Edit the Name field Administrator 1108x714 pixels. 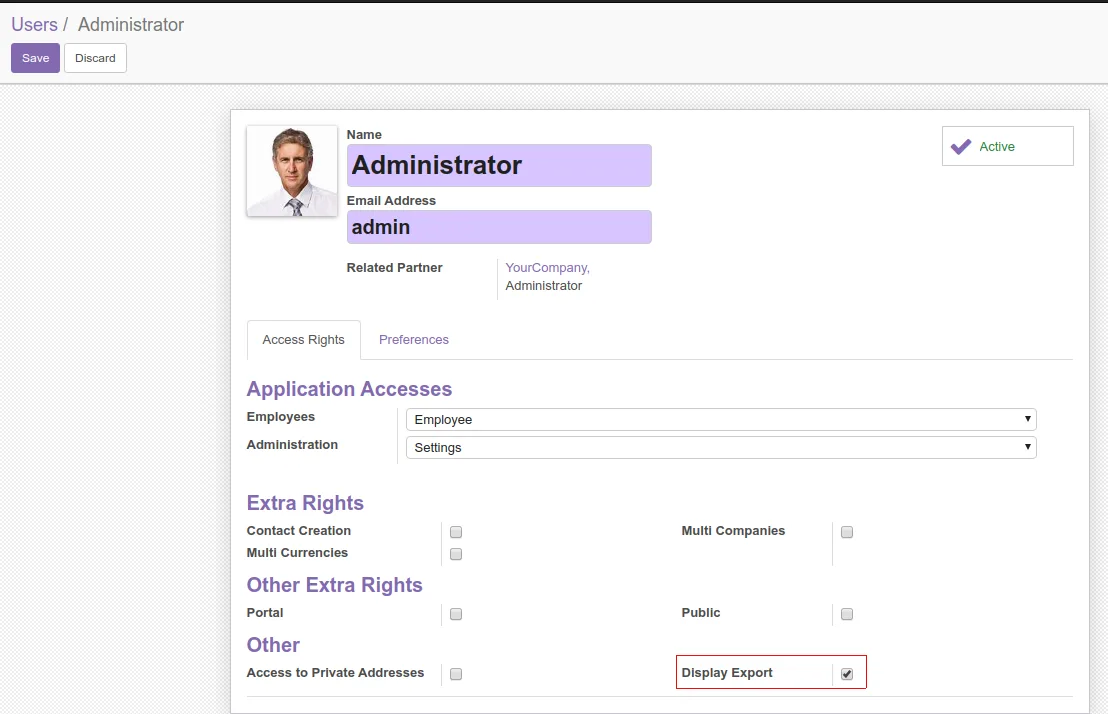pyautogui.click(x=499, y=165)
